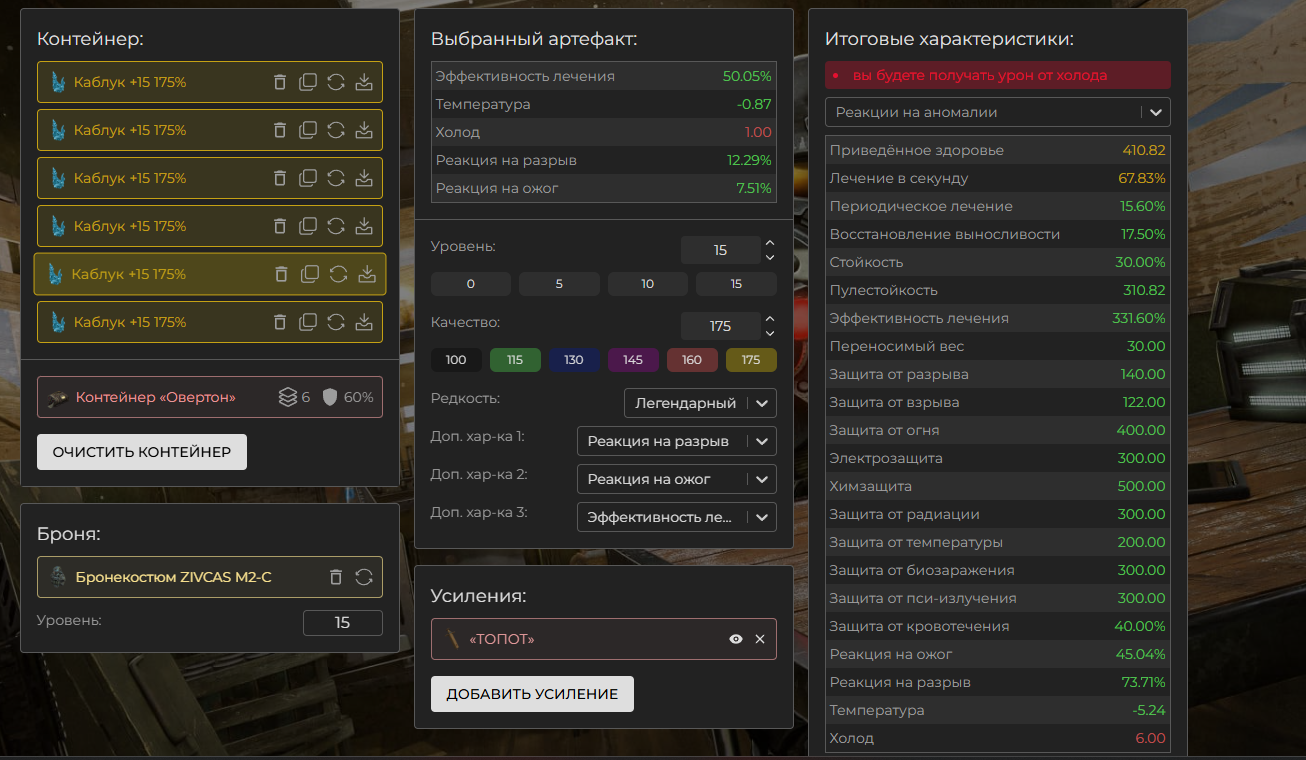Delete the last Каблук artifact in the list
The image size is (1306, 760).
(280, 322)
